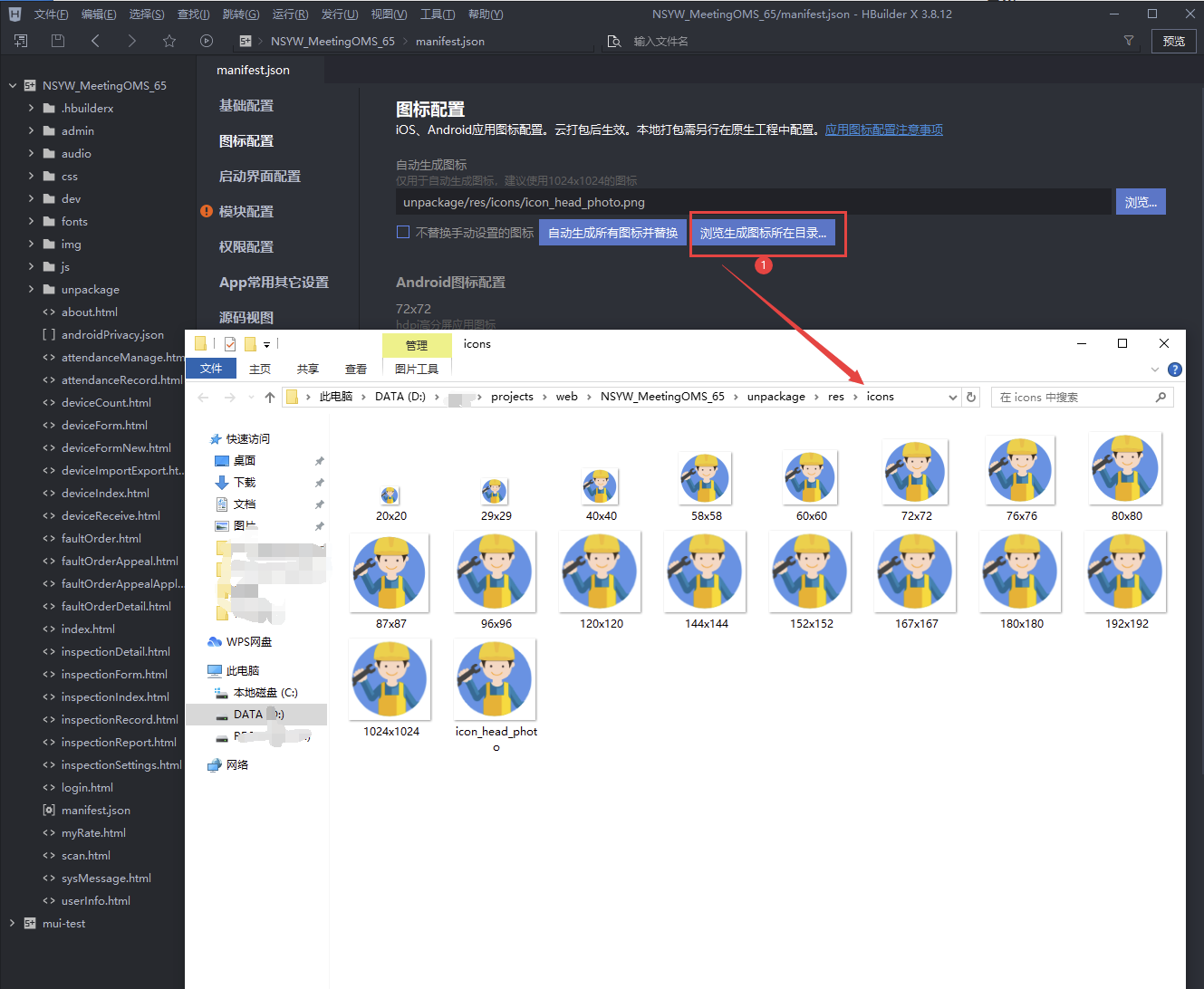Image resolution: width=1204 pixels, height=989 pixels.
Task: Expand the unpackage folder
Action: (x=32, y=289)
